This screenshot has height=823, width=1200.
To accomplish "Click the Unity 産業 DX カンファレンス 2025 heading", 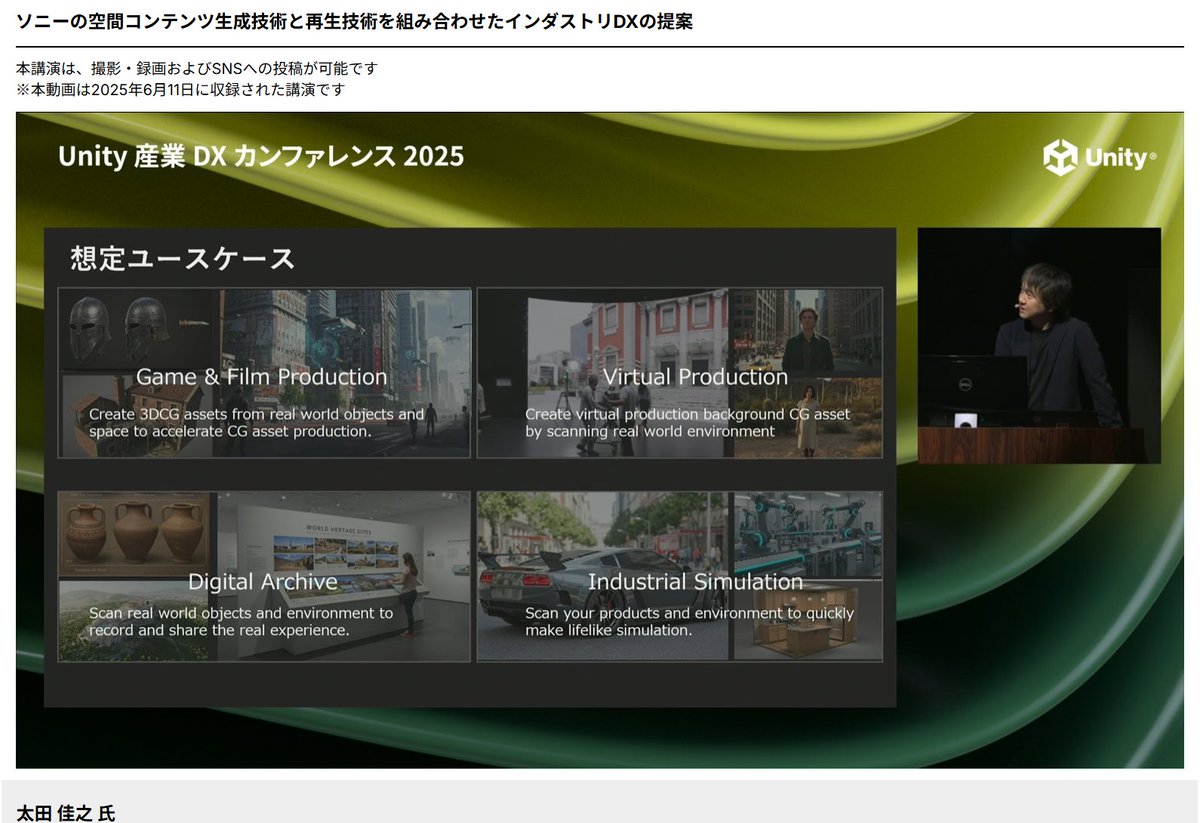I will 261,156.
